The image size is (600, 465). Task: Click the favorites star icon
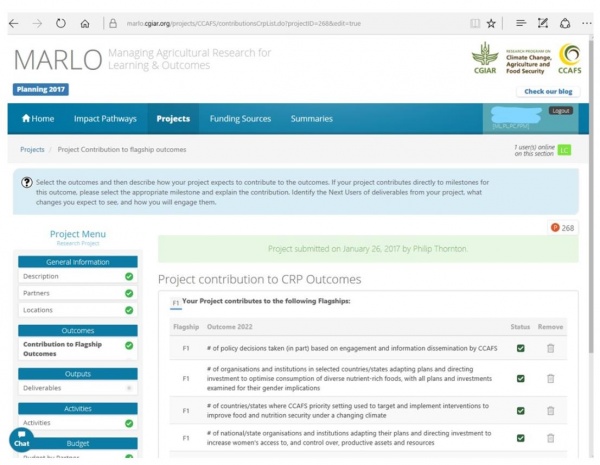[x=491, y=22]
